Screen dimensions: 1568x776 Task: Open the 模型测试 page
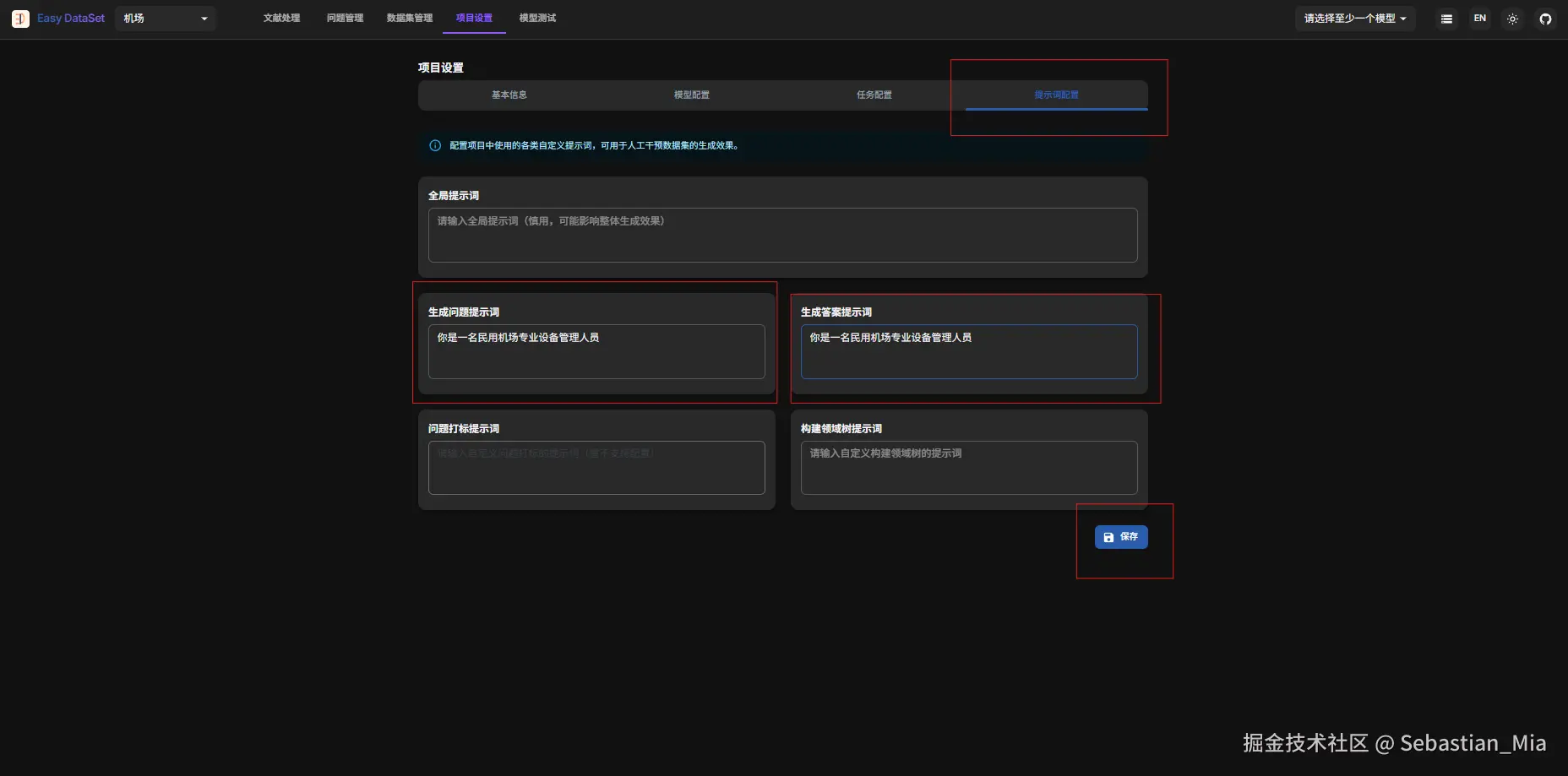pos(537,17)
